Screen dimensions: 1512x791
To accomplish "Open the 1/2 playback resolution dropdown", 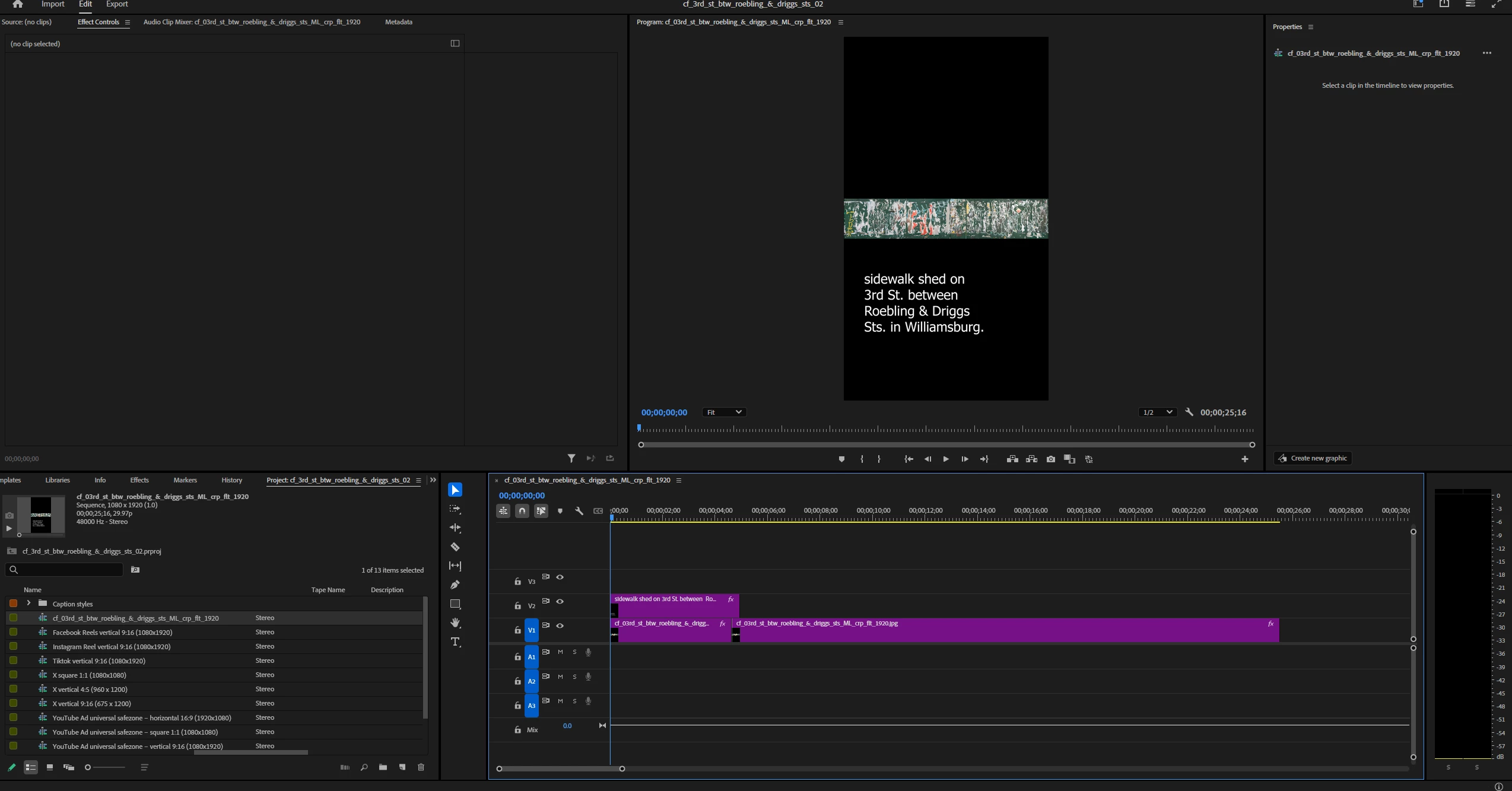I will (x=1157, y=412).
